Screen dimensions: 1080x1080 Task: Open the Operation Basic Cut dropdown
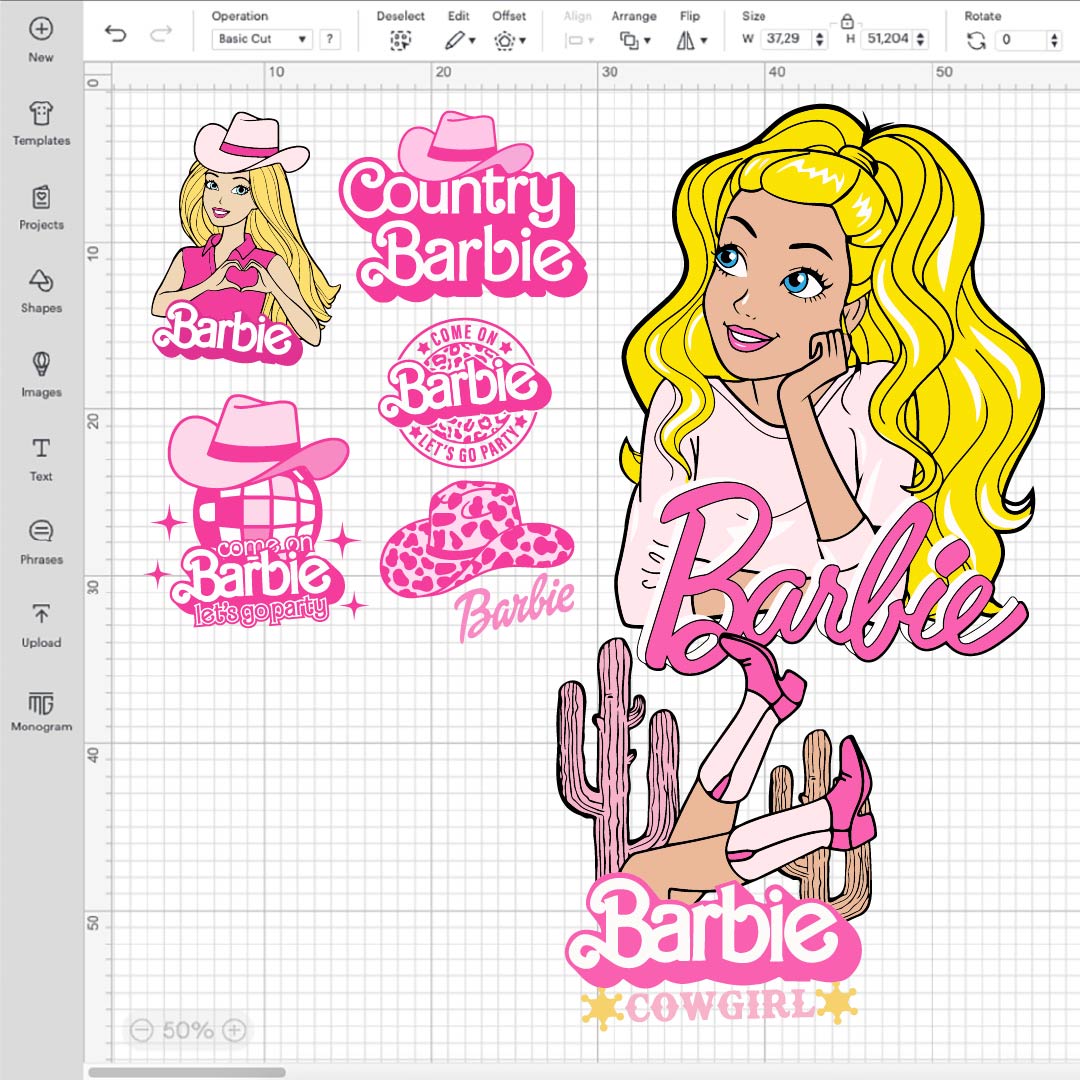click(x=262, y=39)
